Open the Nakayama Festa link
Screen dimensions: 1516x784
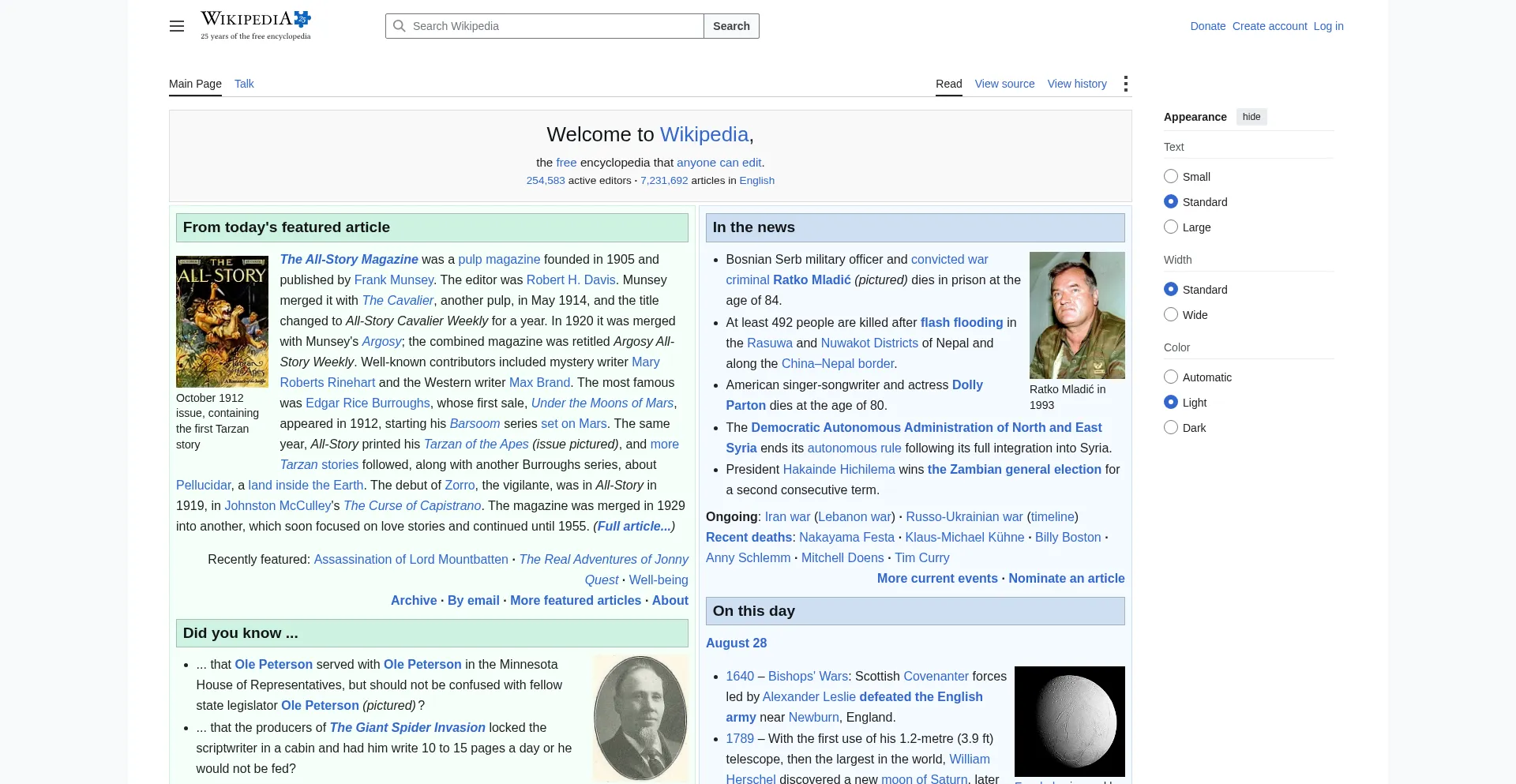[846, 537]
